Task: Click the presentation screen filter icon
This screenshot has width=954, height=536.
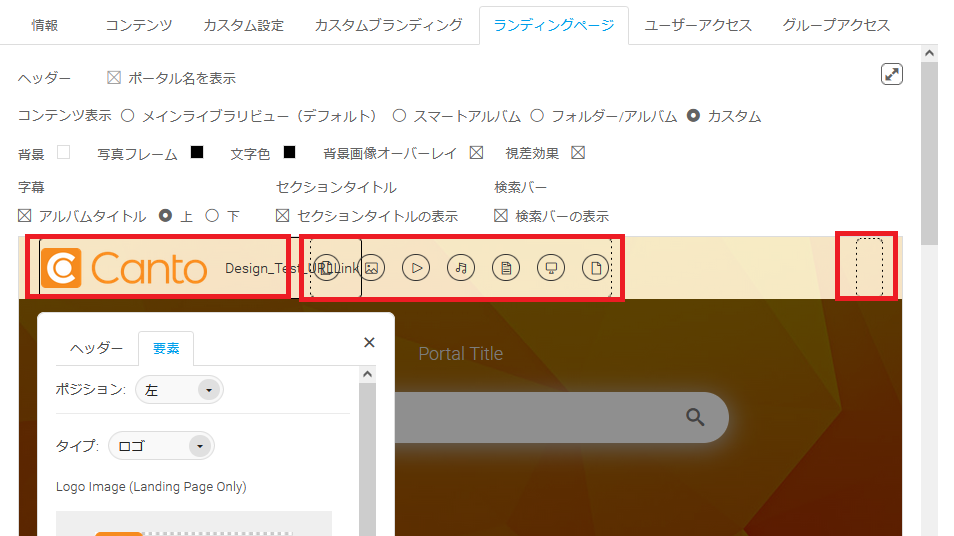Action: (551, 268)
